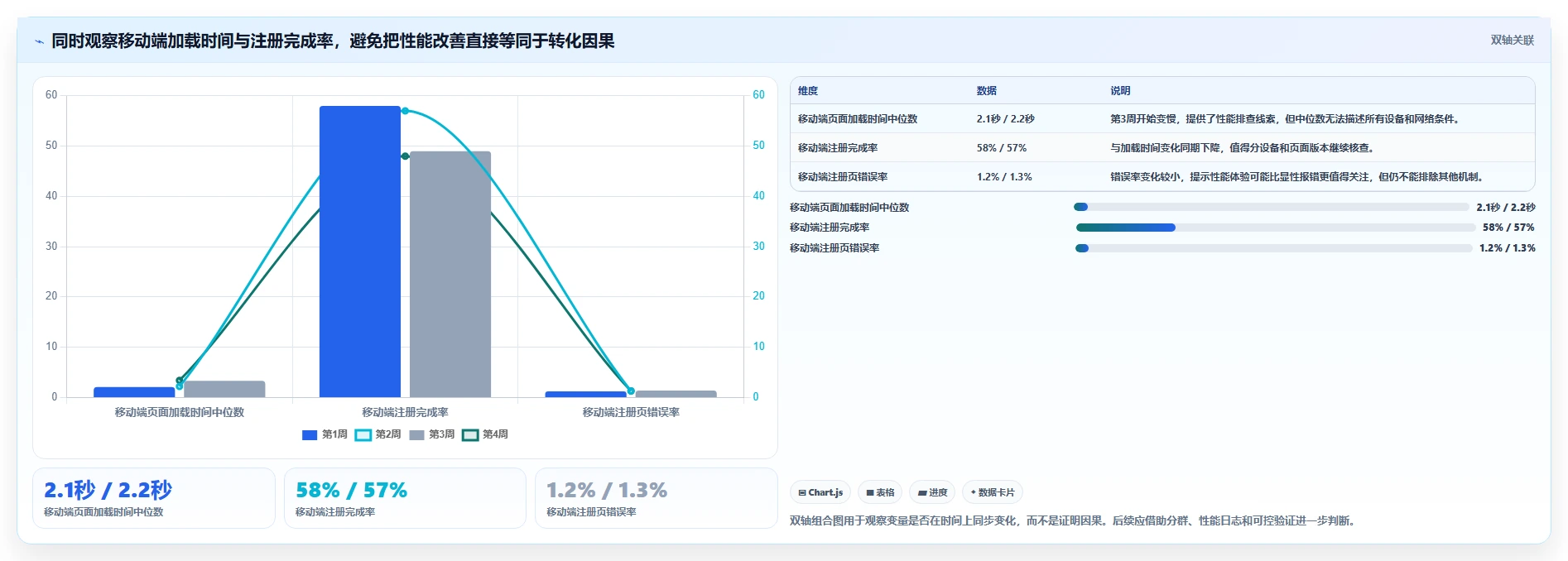
Task: Click the 说明 table column header
Action: pyautogui.click(x=1120, y=91)
